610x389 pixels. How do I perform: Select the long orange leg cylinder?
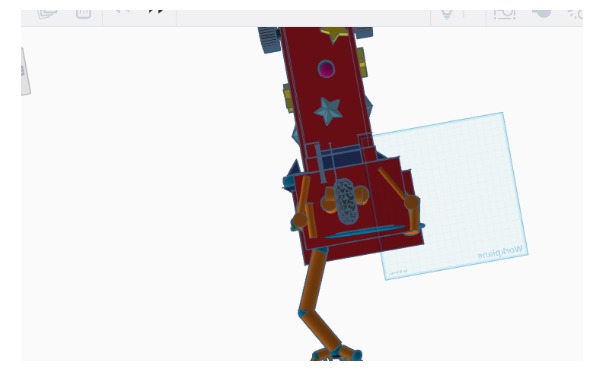coord(314,279)
